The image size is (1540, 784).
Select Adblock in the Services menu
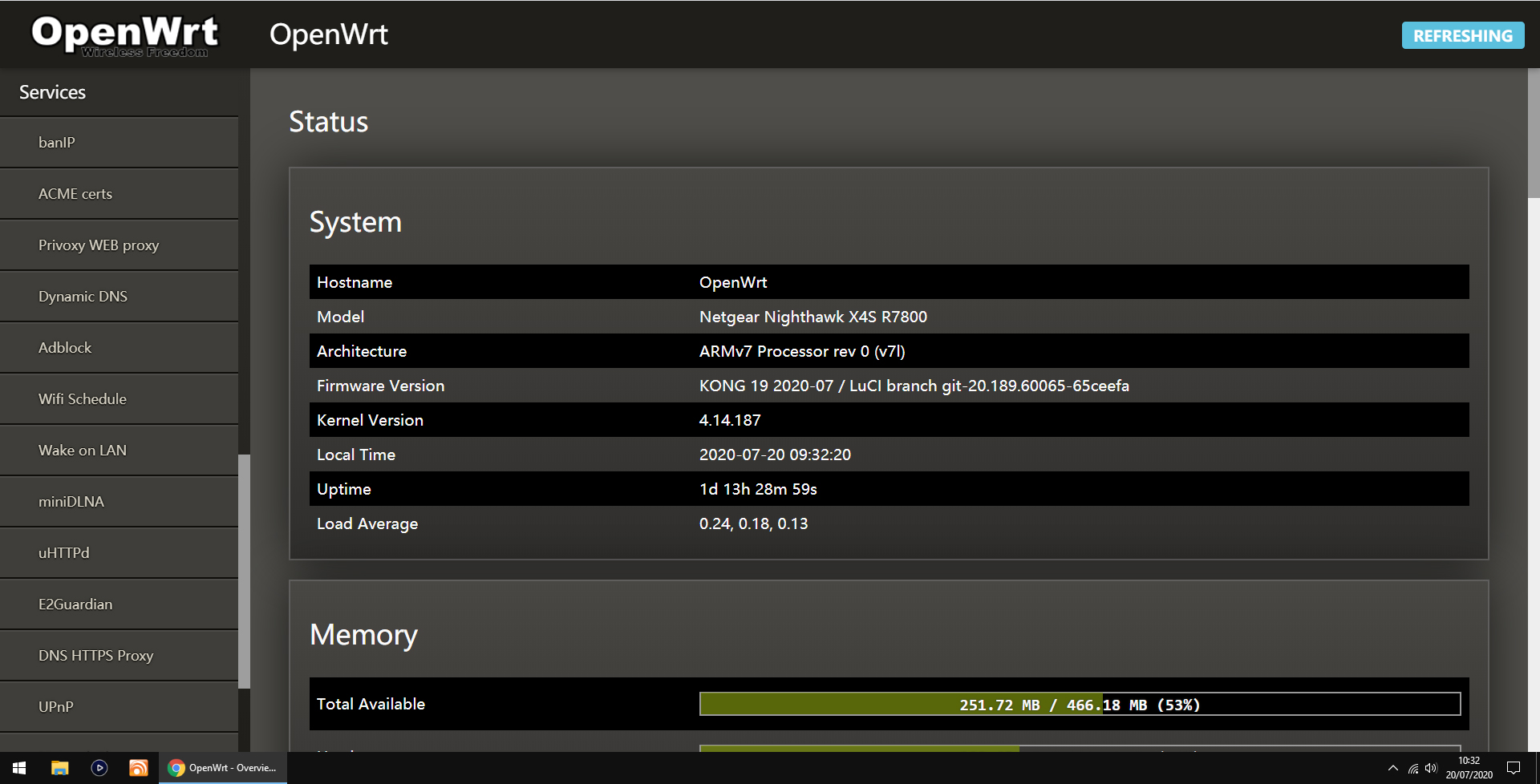(x=119, y=348)
